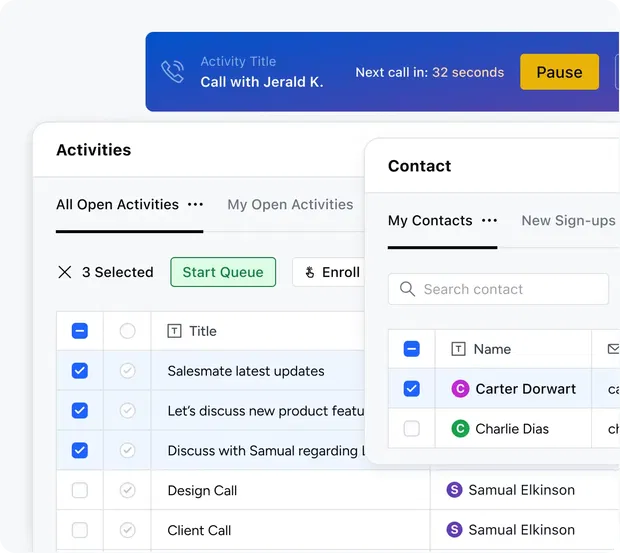Open Carter Dorwart contact
The image size is (620, 553).
(525, 389)
